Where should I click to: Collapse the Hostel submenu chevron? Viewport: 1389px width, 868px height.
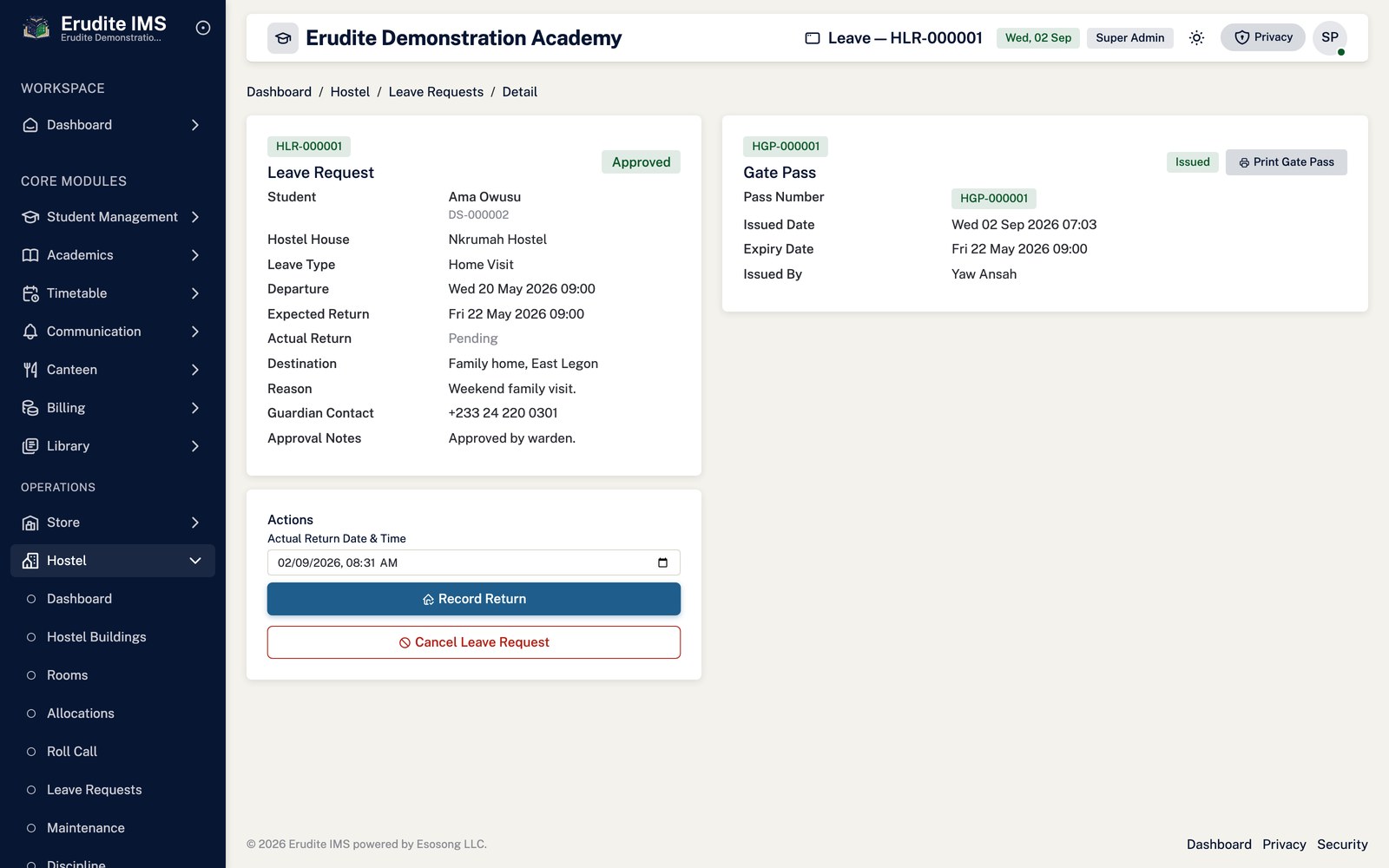coord(195,561)
